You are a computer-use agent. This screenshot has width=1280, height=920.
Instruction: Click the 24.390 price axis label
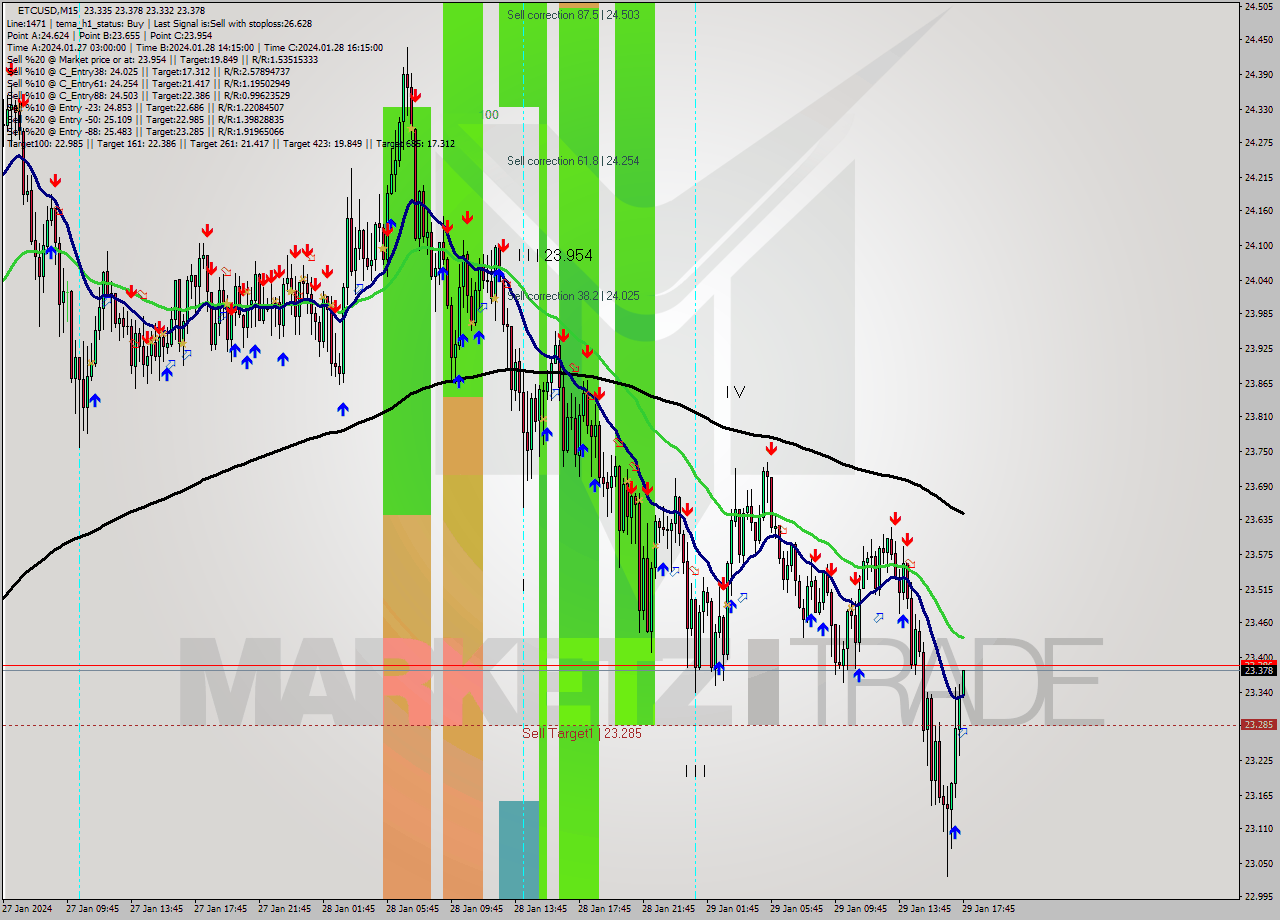(x=1258, y=74)
